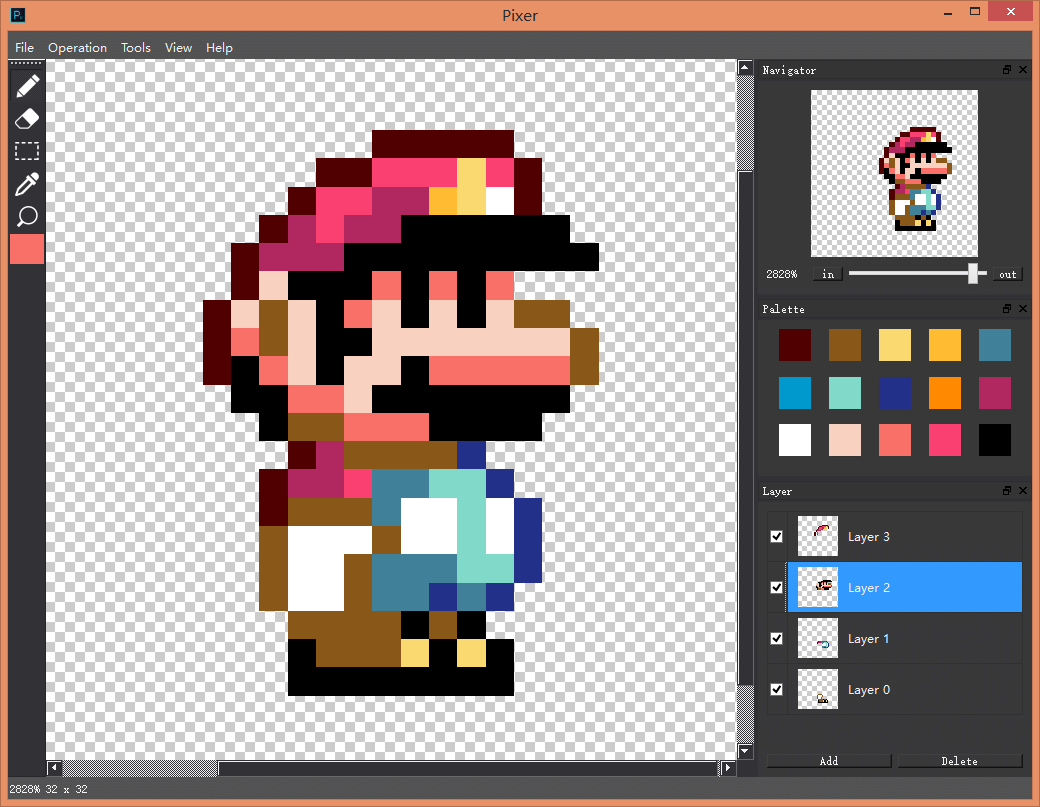This screenshot has height=807, width=1040.
Task: Pick the black palette swatch
Action: [995, 440]
